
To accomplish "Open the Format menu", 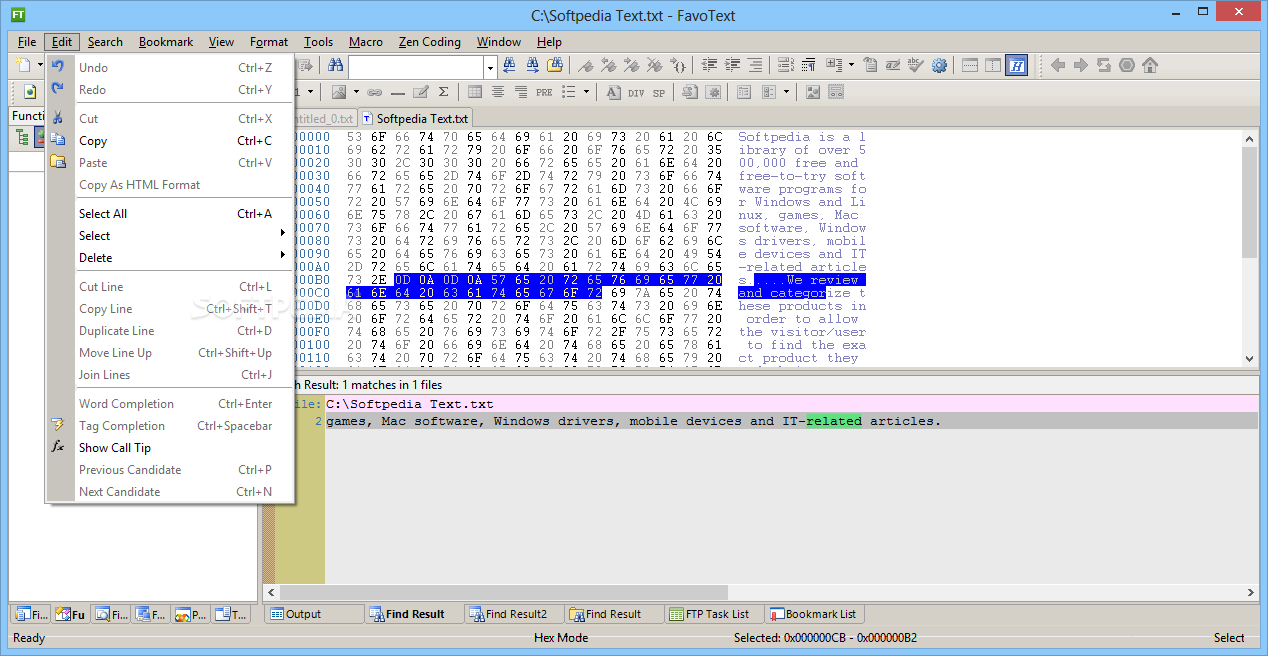I will pos(269,42).
